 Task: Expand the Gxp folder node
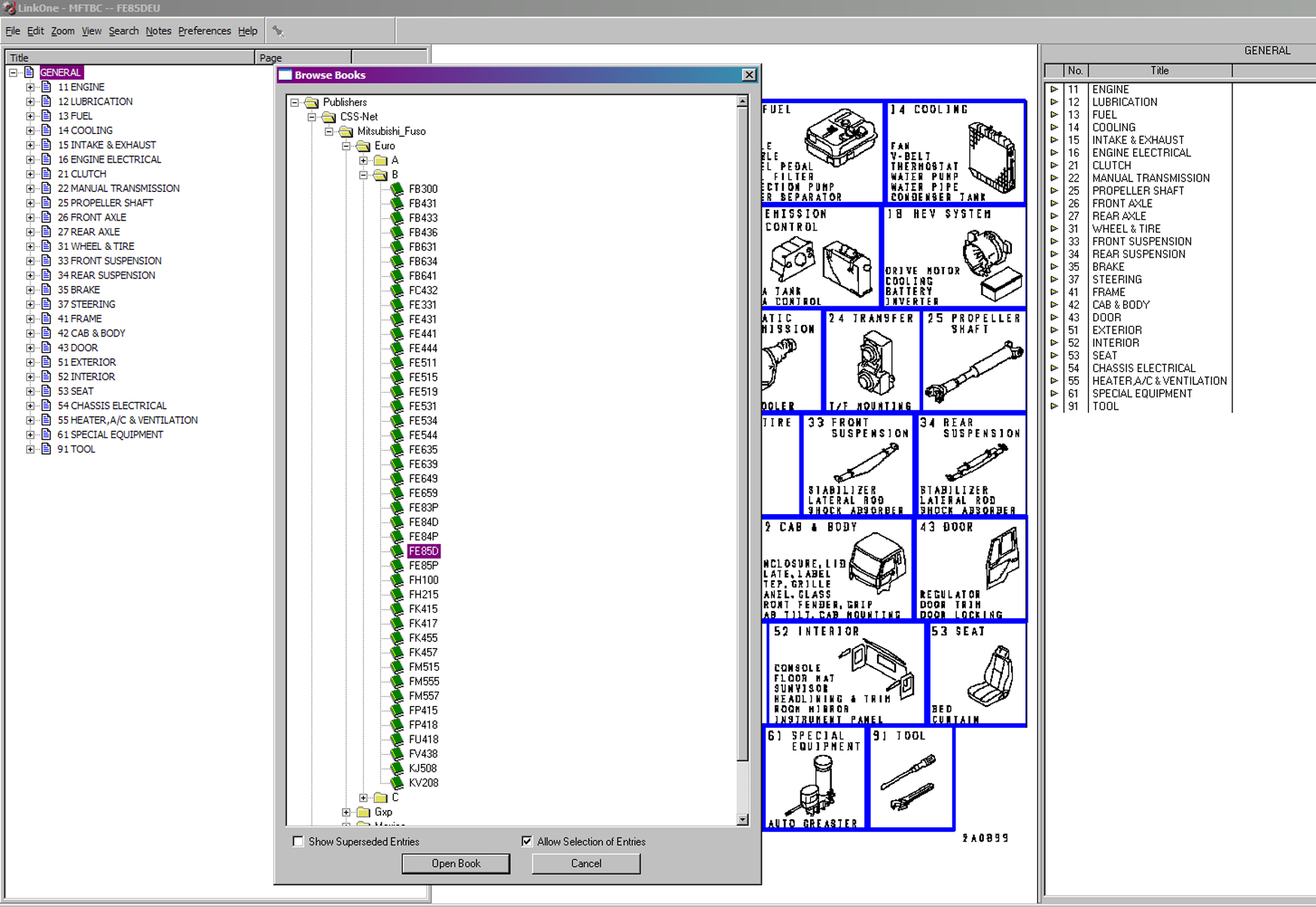click(x=346, y=812)
